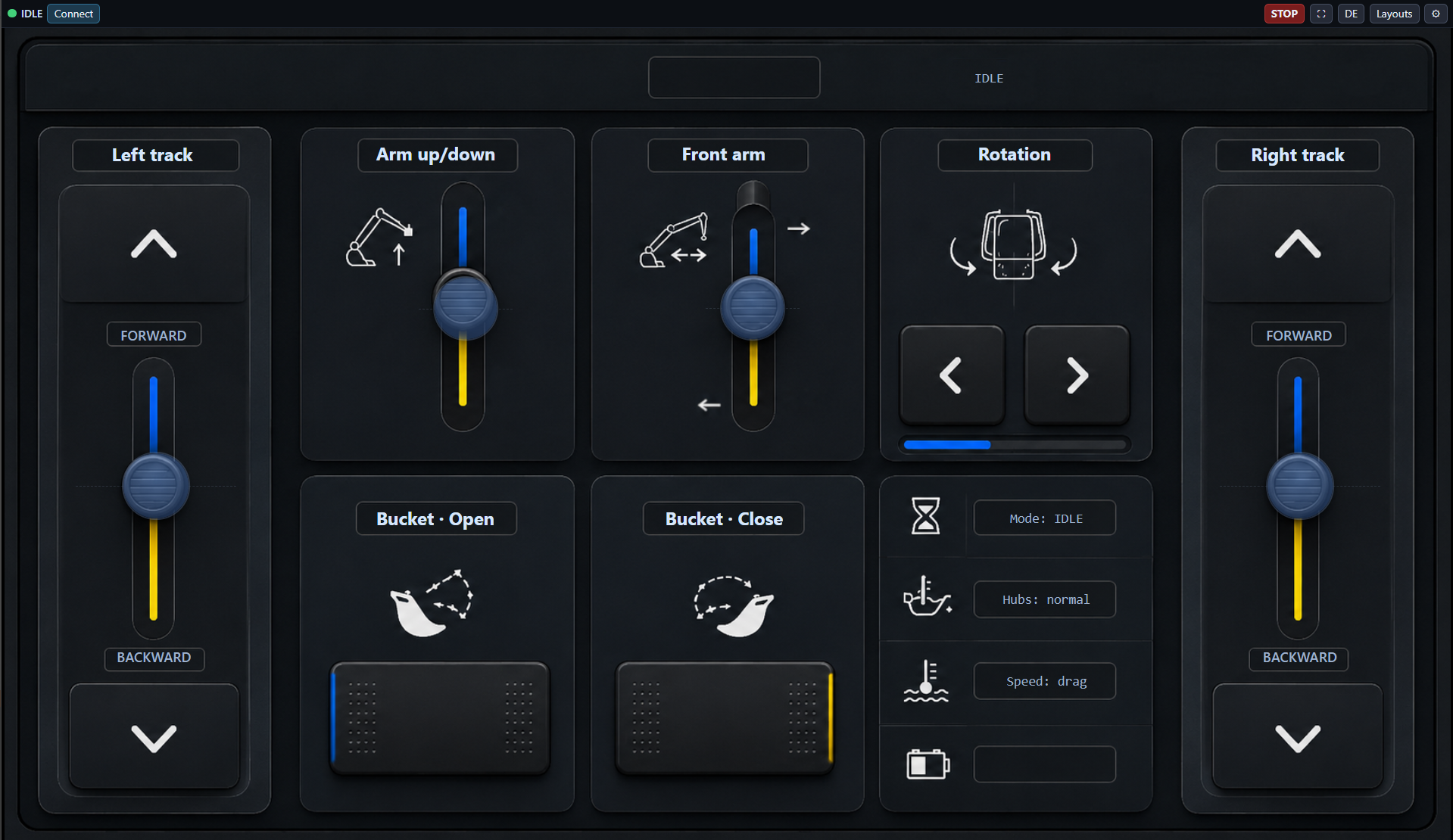Click the cab rotation icon

pyautogui.click(x=1013, y=244)
